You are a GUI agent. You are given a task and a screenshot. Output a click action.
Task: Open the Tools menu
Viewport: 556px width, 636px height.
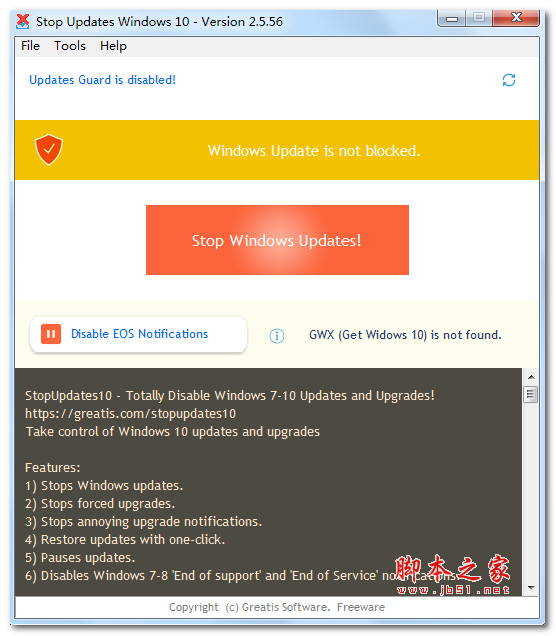point(70,46)
